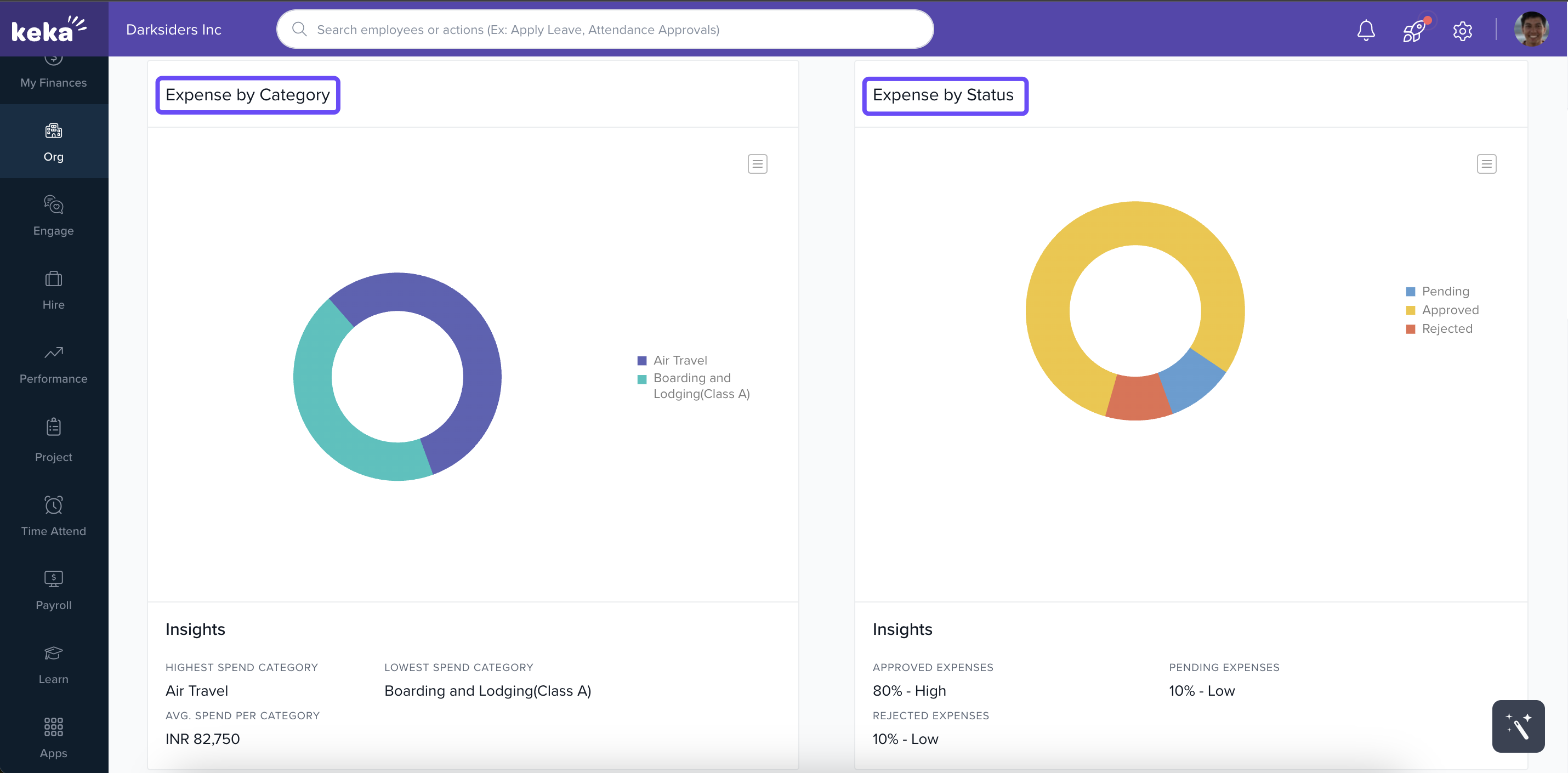Image resolution: width=1568 pixels, height=773 pixels.
Task: Open settings gear in top bar
Action: (x=1462, y=31)
